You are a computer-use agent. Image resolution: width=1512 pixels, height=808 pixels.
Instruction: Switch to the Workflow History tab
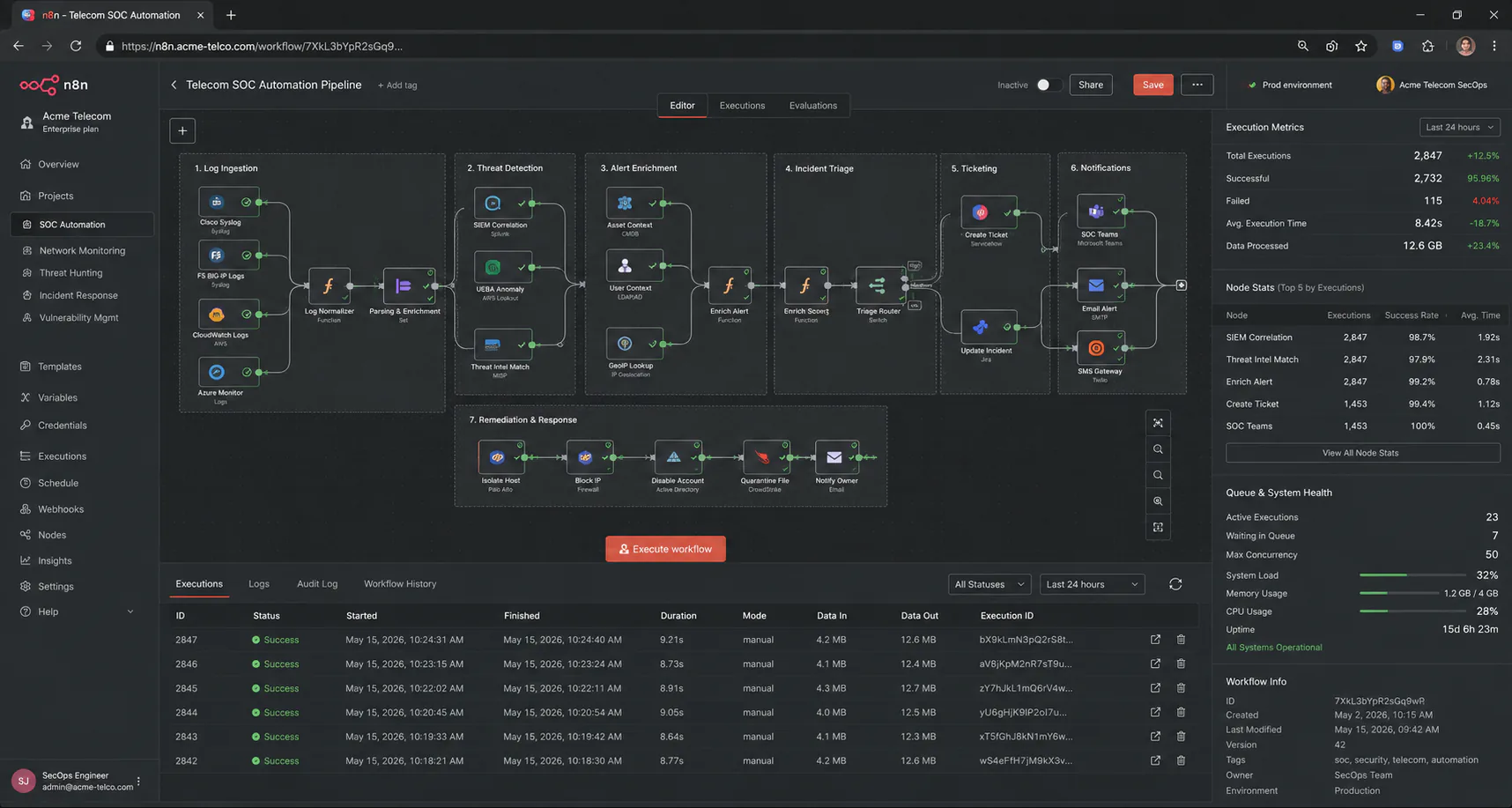pyautogui.click(x=400, y=584)
